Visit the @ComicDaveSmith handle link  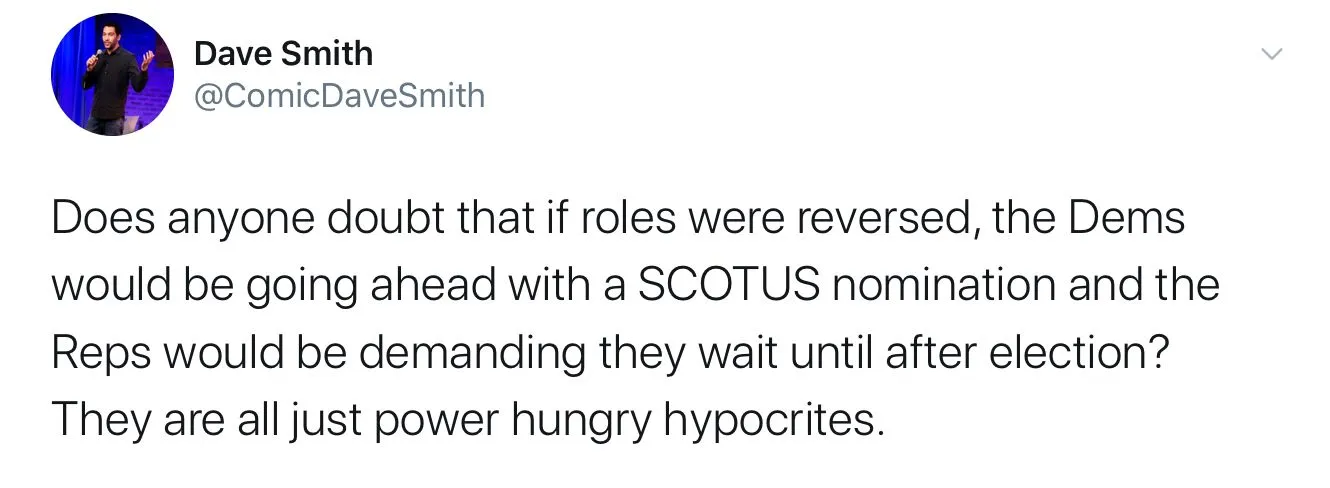coord(339,96)
